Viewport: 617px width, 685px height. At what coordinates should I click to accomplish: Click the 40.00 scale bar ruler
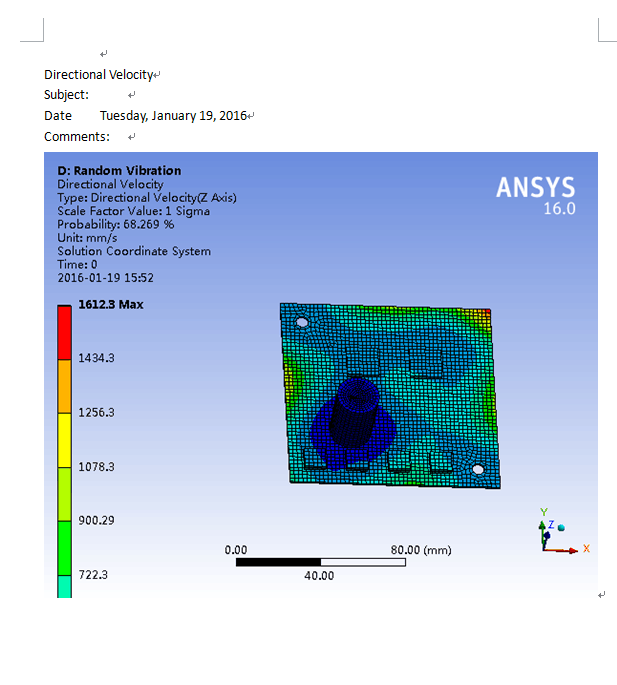[x=321, y=562]
